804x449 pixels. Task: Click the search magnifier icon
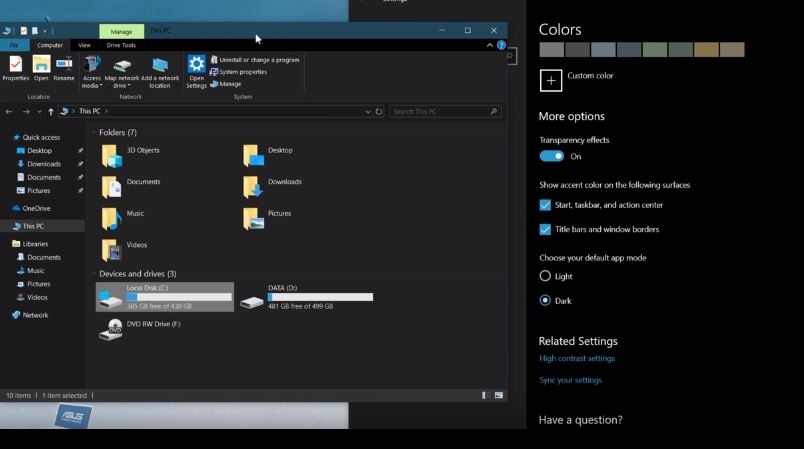[x=494, y=111]
